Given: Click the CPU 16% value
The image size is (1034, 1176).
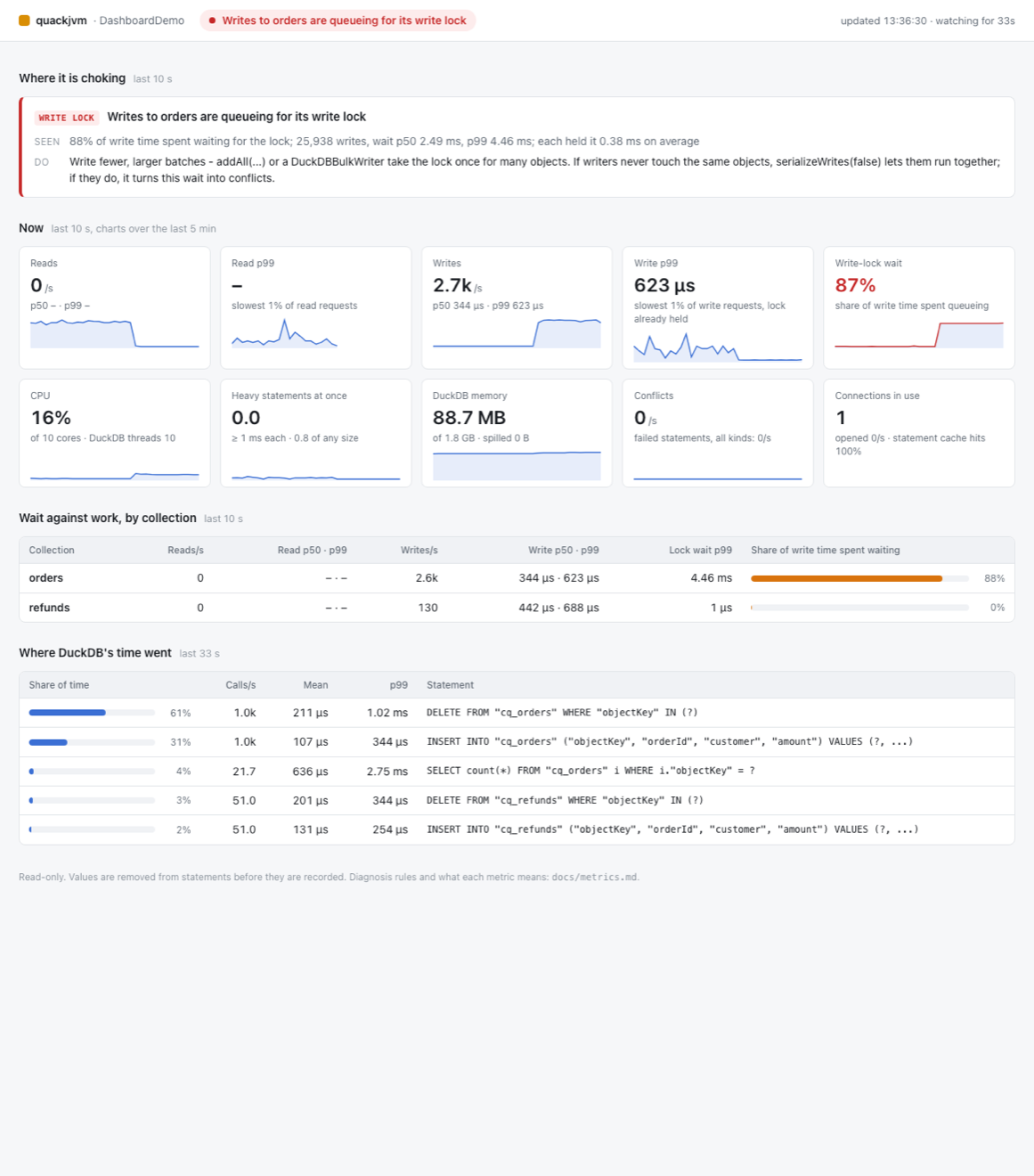Looking at the screenshot, I should pyautogui.click(x=51, y=418).
